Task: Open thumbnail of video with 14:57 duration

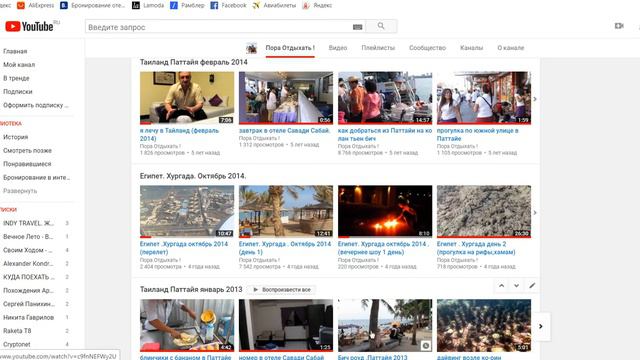Action: [385, 98]
